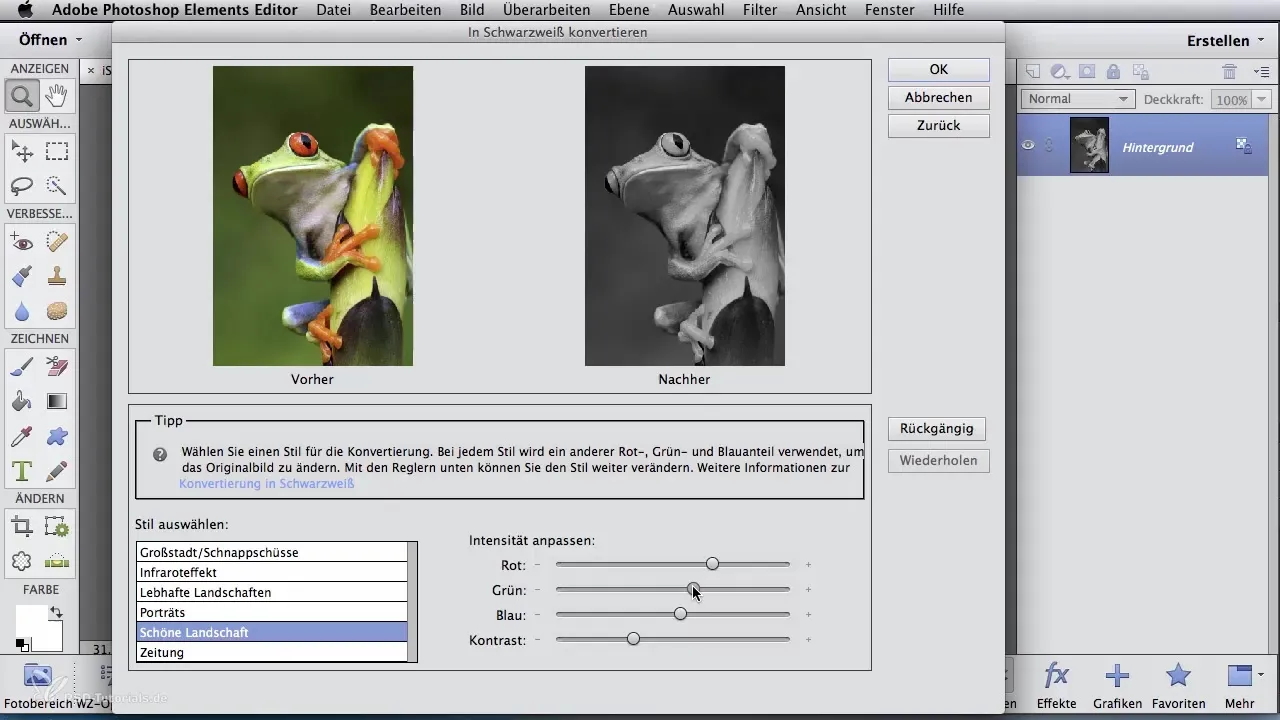Select the Straighten tool
This screenshot has width=1280, height=720.
pyautogui.click(x=57, y=561)
